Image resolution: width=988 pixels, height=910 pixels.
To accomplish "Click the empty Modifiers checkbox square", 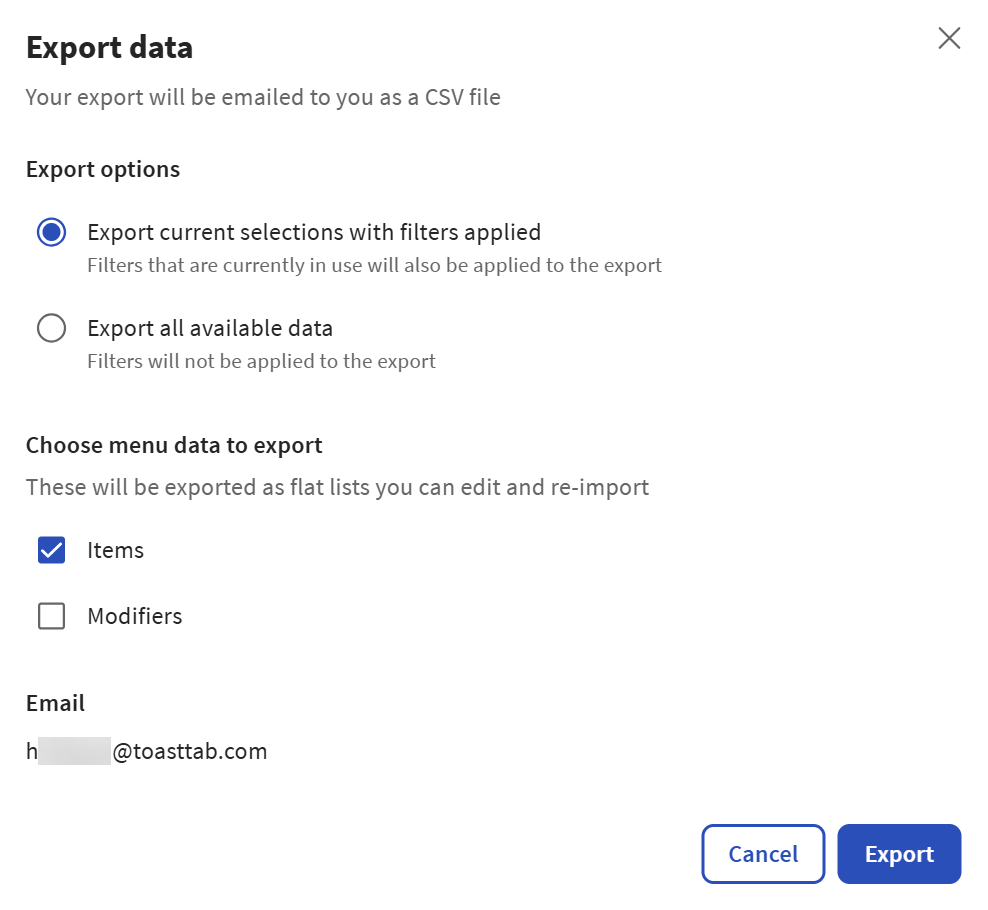I will [x=51, y=616].
